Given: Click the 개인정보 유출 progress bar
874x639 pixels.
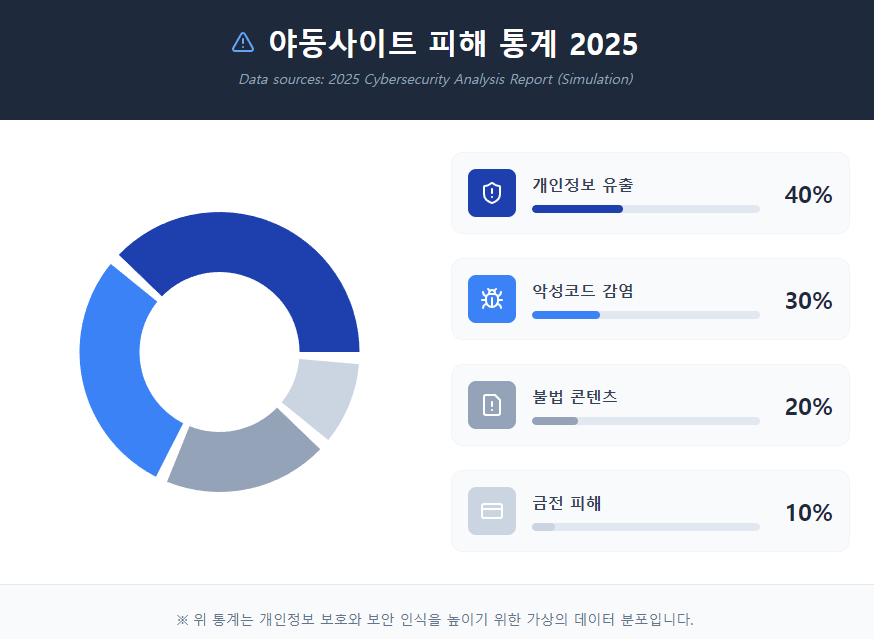Looking at the screenshot, I should 645,209.
